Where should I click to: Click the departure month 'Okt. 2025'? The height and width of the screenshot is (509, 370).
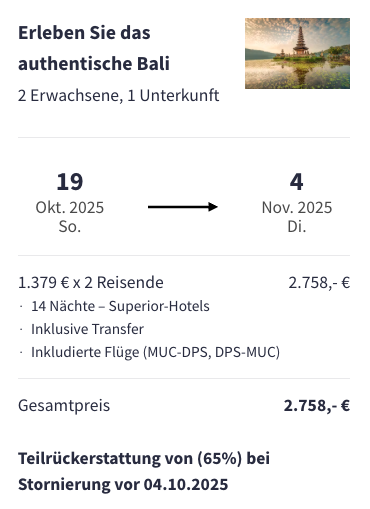point(70,207)
